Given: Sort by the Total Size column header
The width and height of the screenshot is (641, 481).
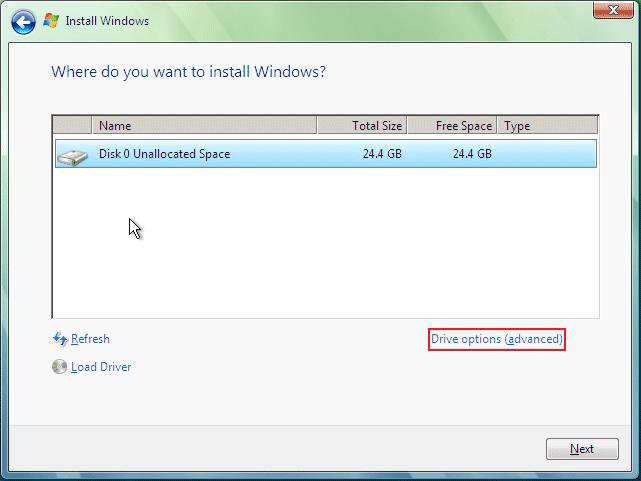Looking at the screenshot, I should click(x=362, y=125).
